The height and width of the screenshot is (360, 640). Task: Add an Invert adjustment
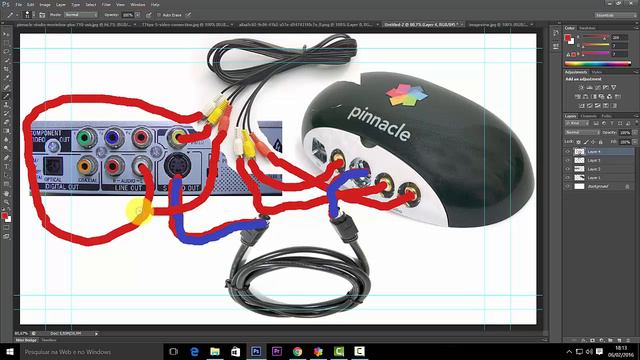click(x=582, y=106)
